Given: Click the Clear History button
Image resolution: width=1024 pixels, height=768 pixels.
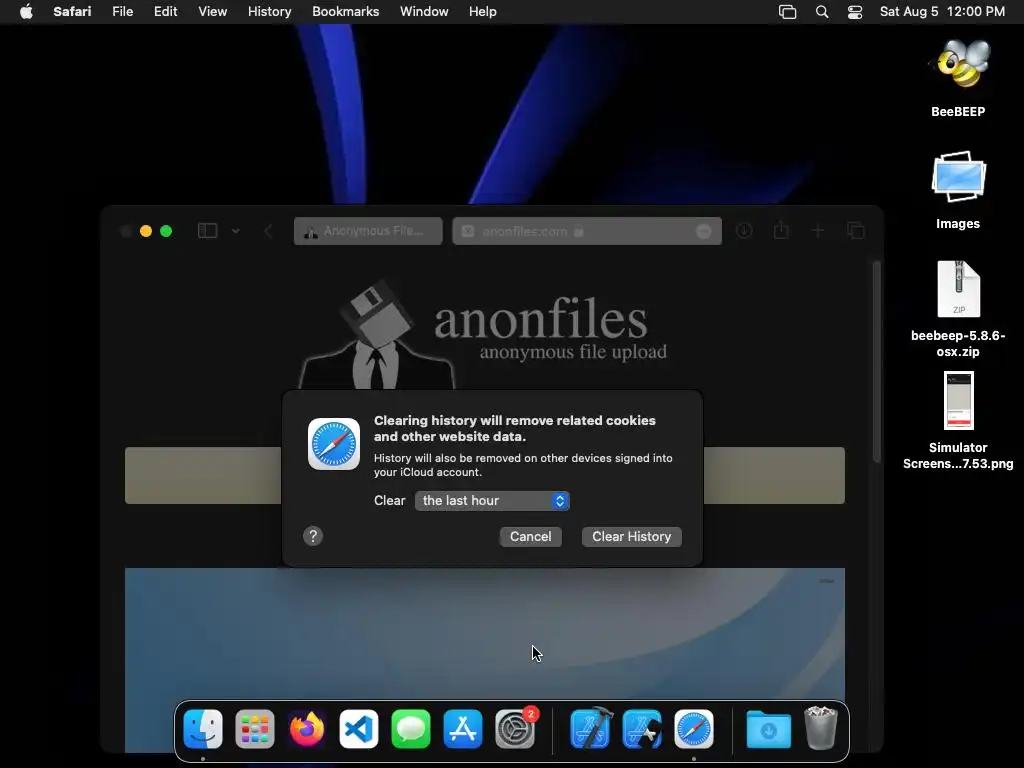Looking at the screenshot, I should [632, 537].
